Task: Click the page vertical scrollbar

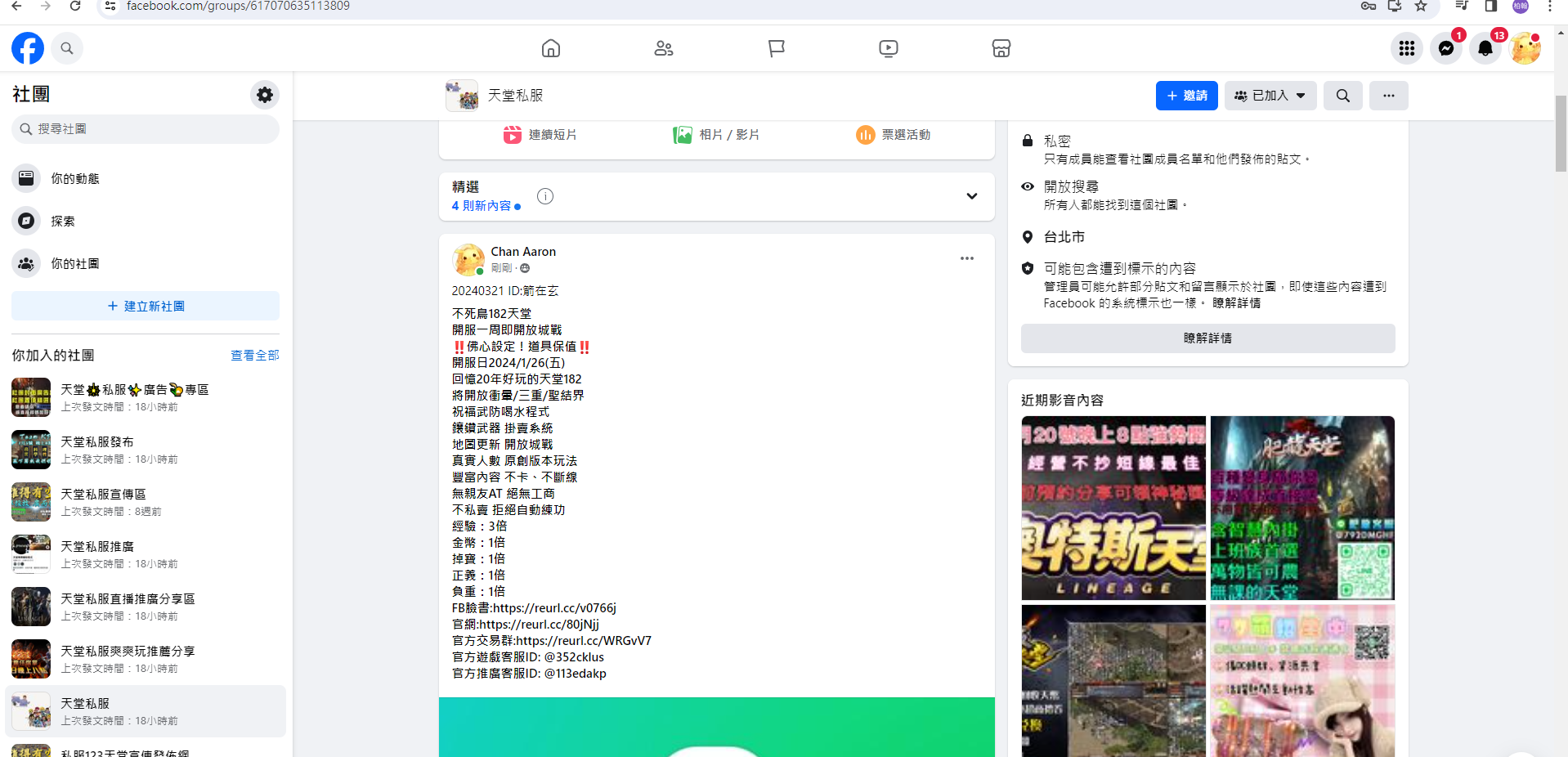Action: [x=1561, y=135]
